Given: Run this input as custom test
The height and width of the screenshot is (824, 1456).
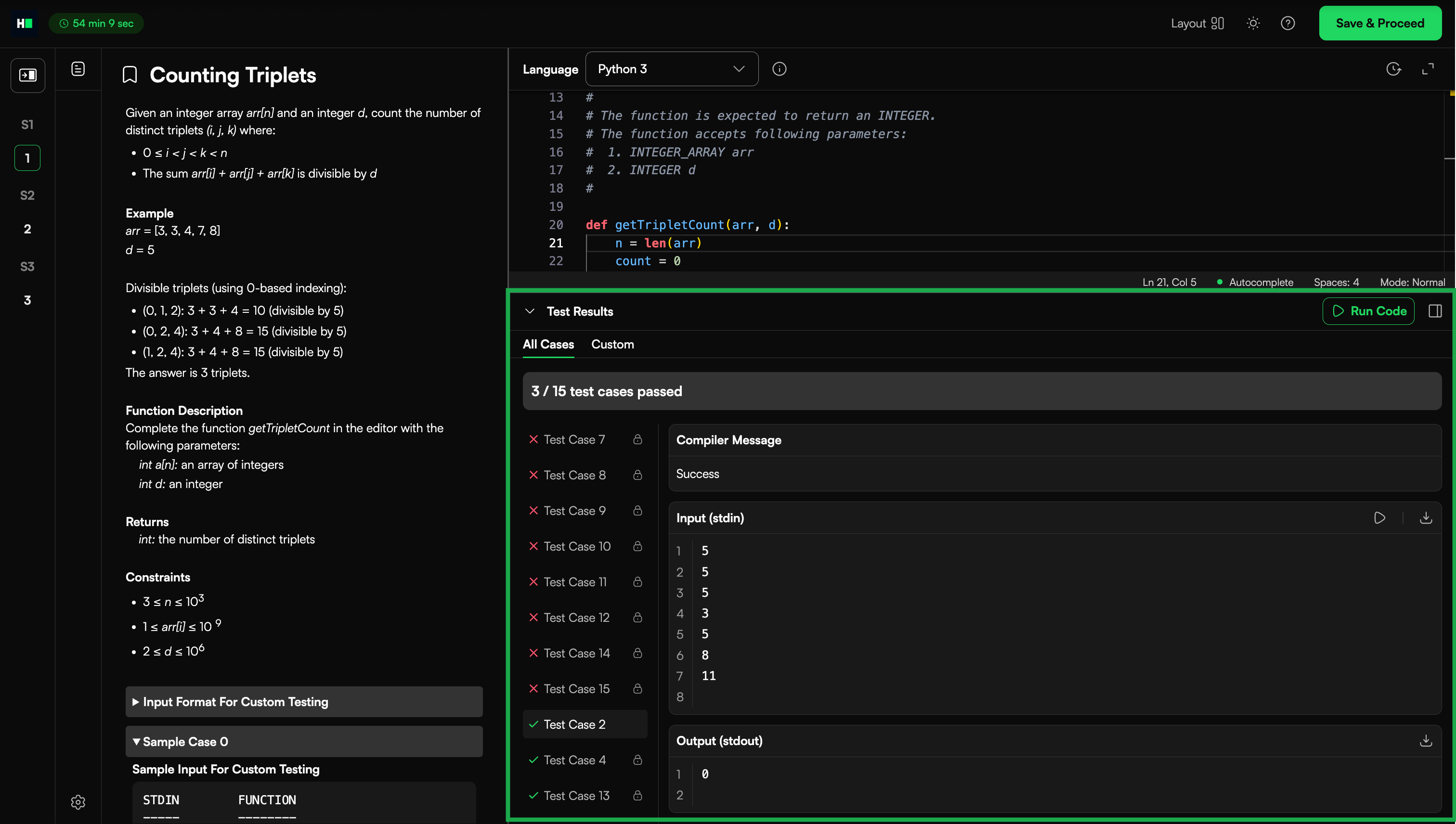Looking at the screenshot, I should click(1379, 518).
